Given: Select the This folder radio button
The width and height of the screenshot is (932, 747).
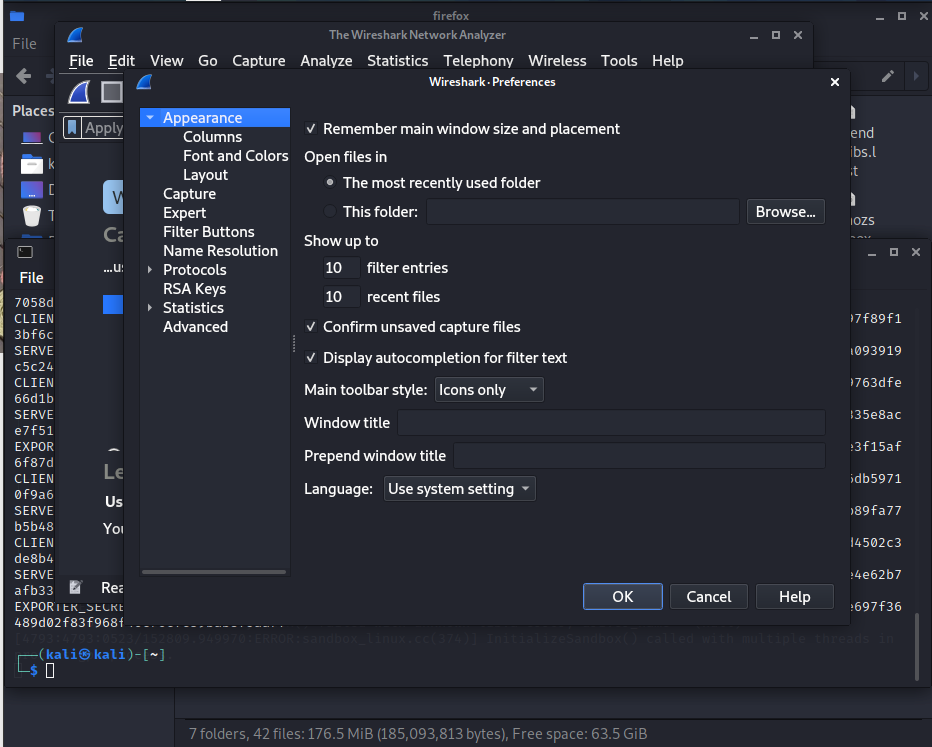Looking at the screenshot, I should tap(331, 211).
